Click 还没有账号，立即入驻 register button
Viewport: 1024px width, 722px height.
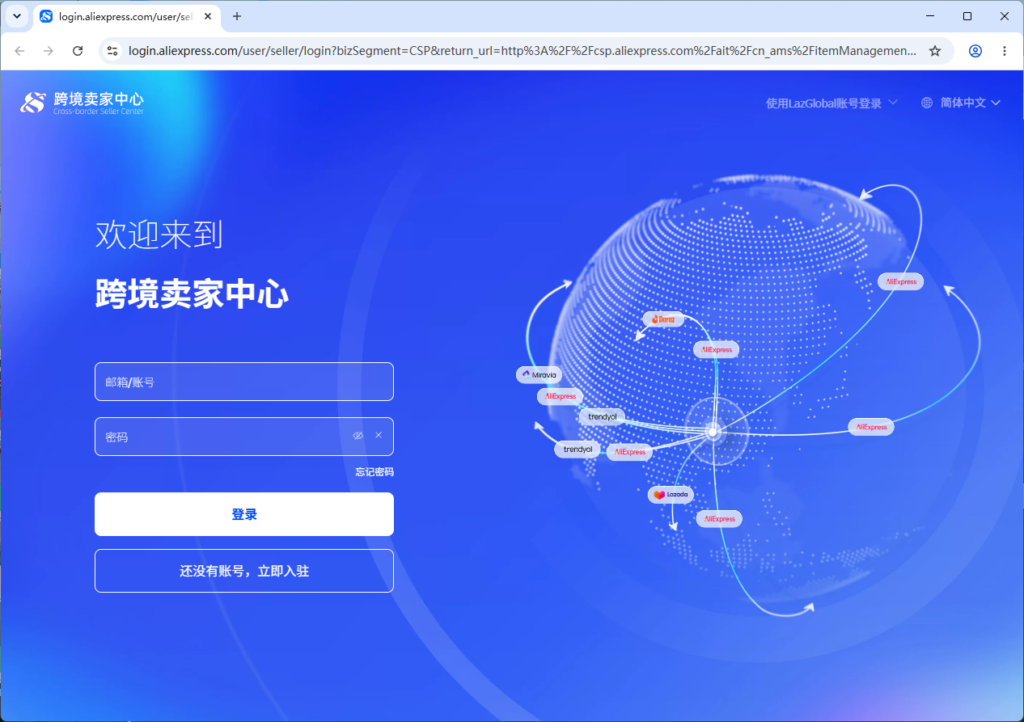click(244, 571)
